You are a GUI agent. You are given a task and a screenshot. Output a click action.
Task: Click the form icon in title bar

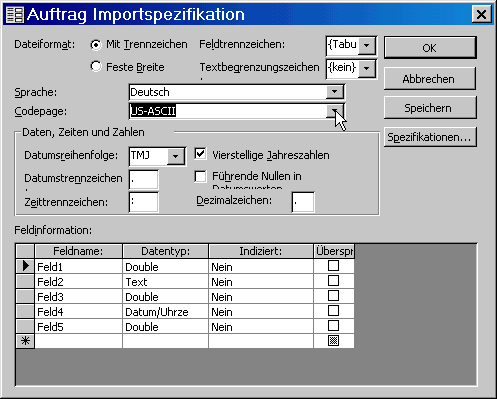click(15, 15)
